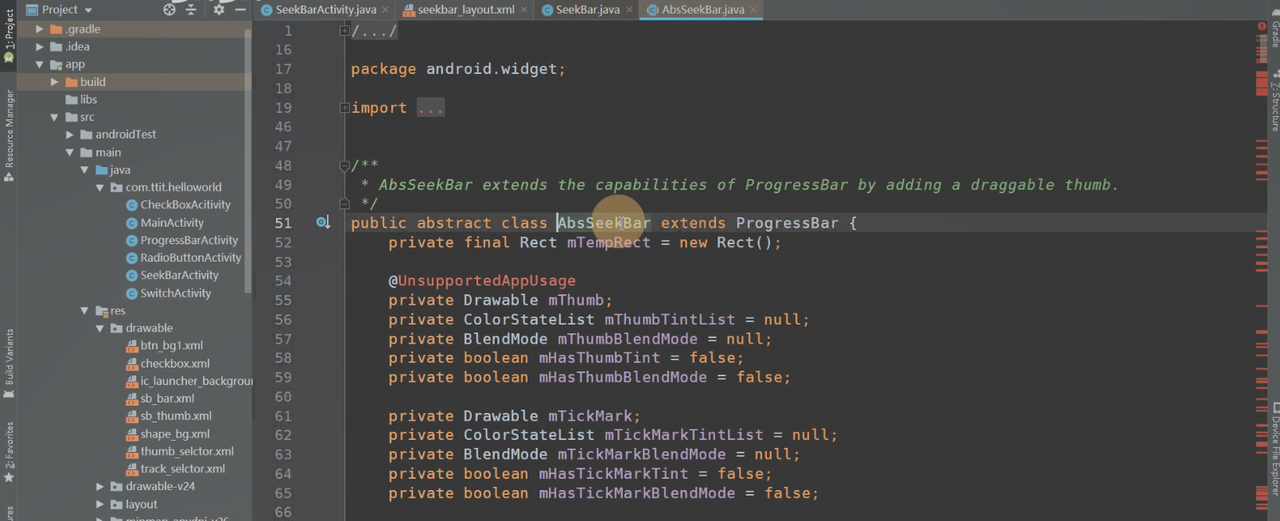Expand the androidTest folder

pos(70,134)
